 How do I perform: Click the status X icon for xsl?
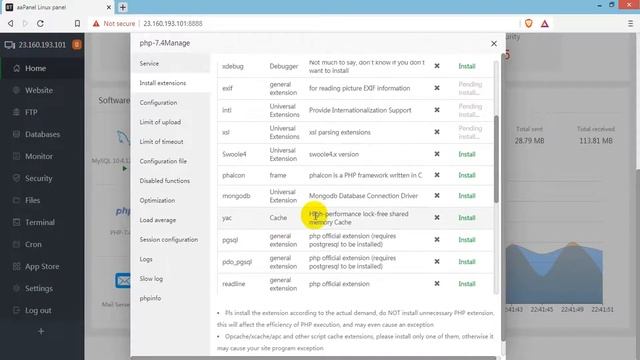tap(437, 132)
